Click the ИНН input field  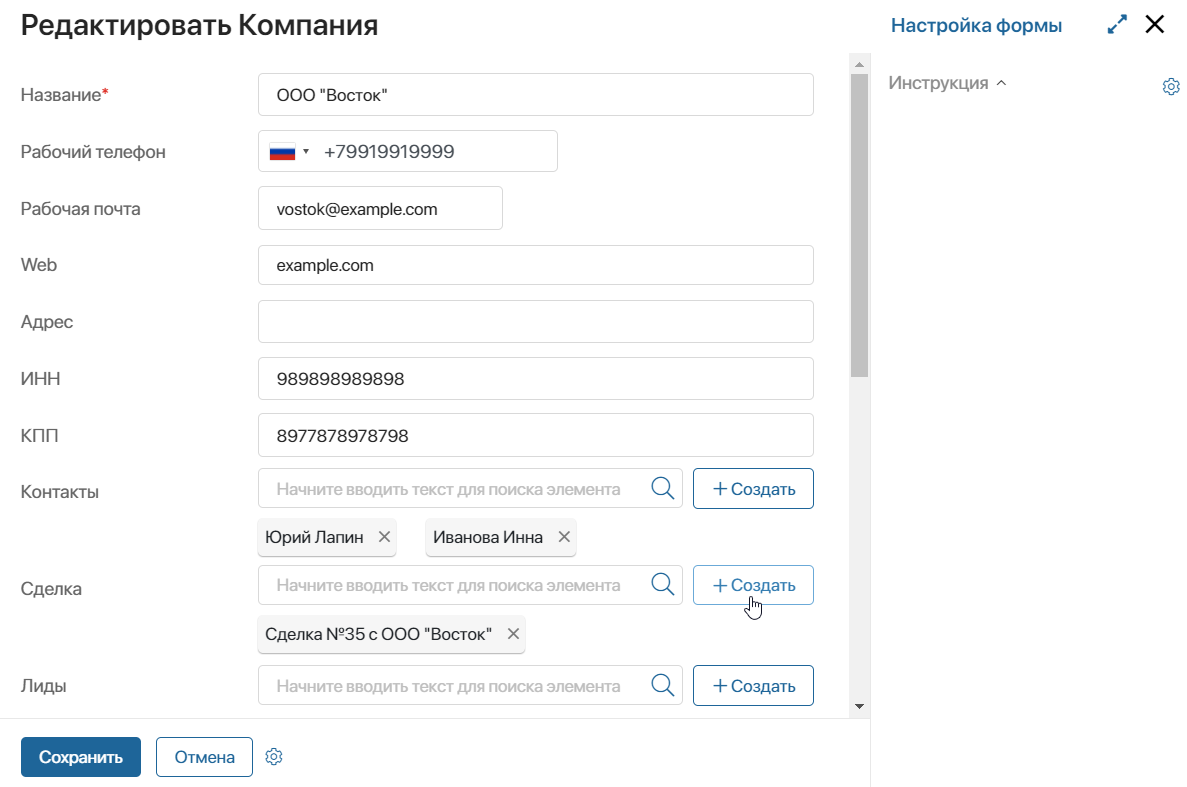click(536, 378)
